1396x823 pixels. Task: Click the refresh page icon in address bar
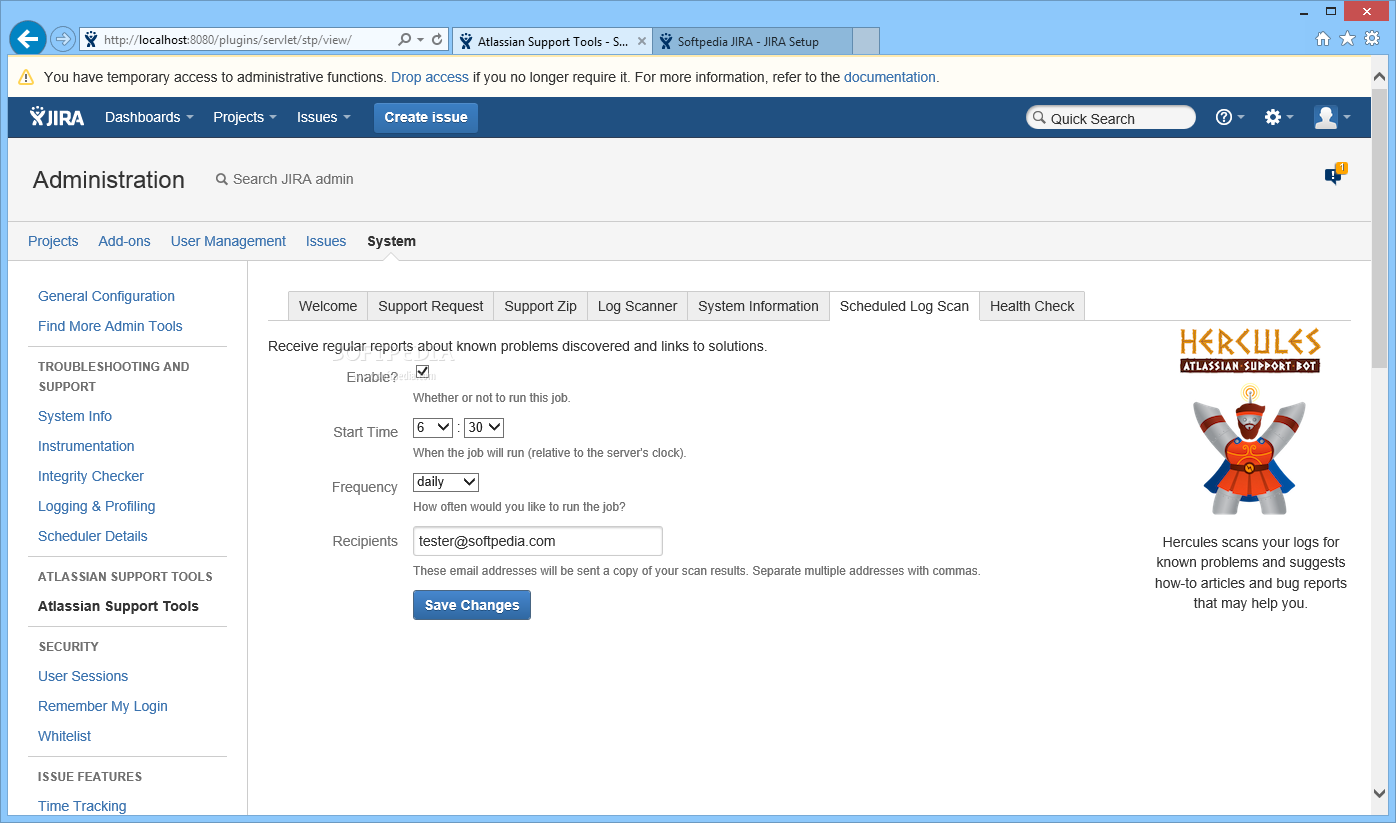pyautogui.click(x=437, y=40)
